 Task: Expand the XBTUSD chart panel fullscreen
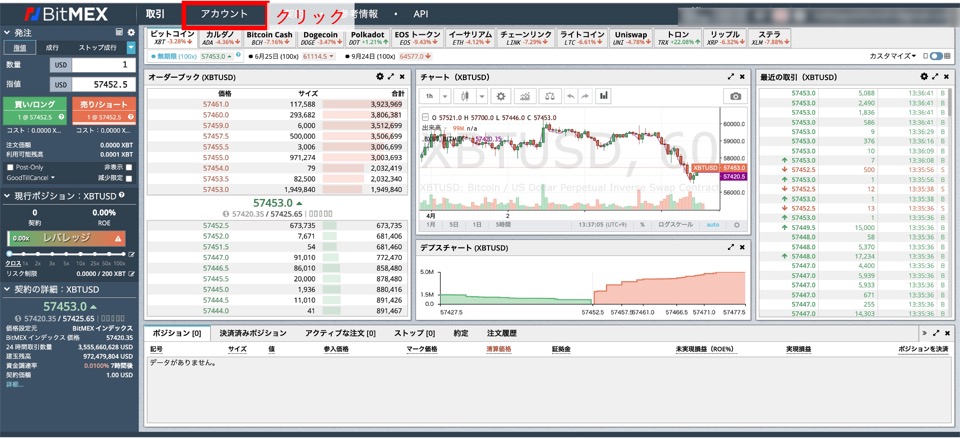point(730,77)
